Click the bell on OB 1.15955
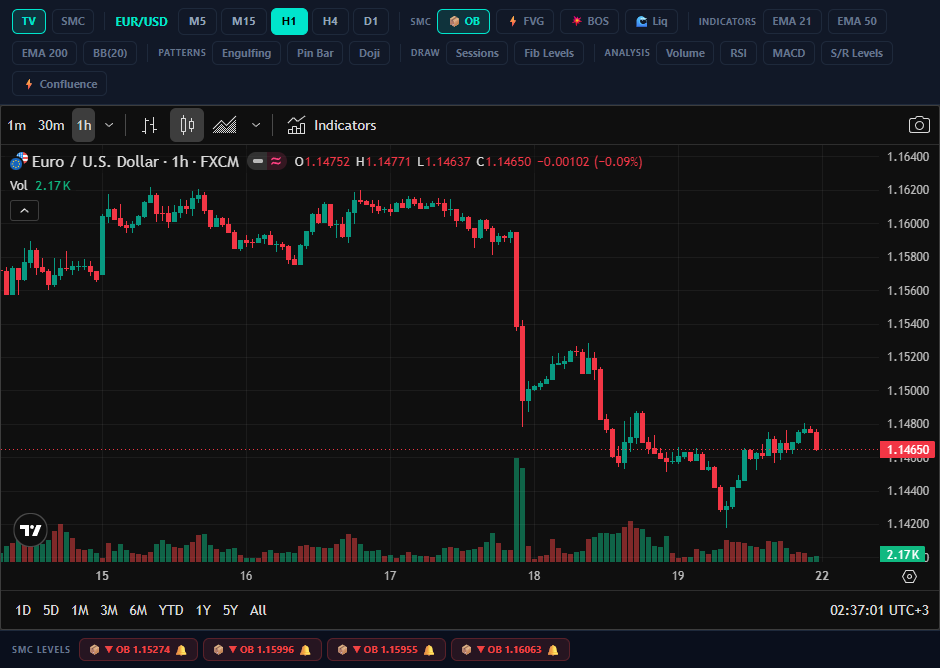This screenshot has height=668, width=940. tap(429, 650)
